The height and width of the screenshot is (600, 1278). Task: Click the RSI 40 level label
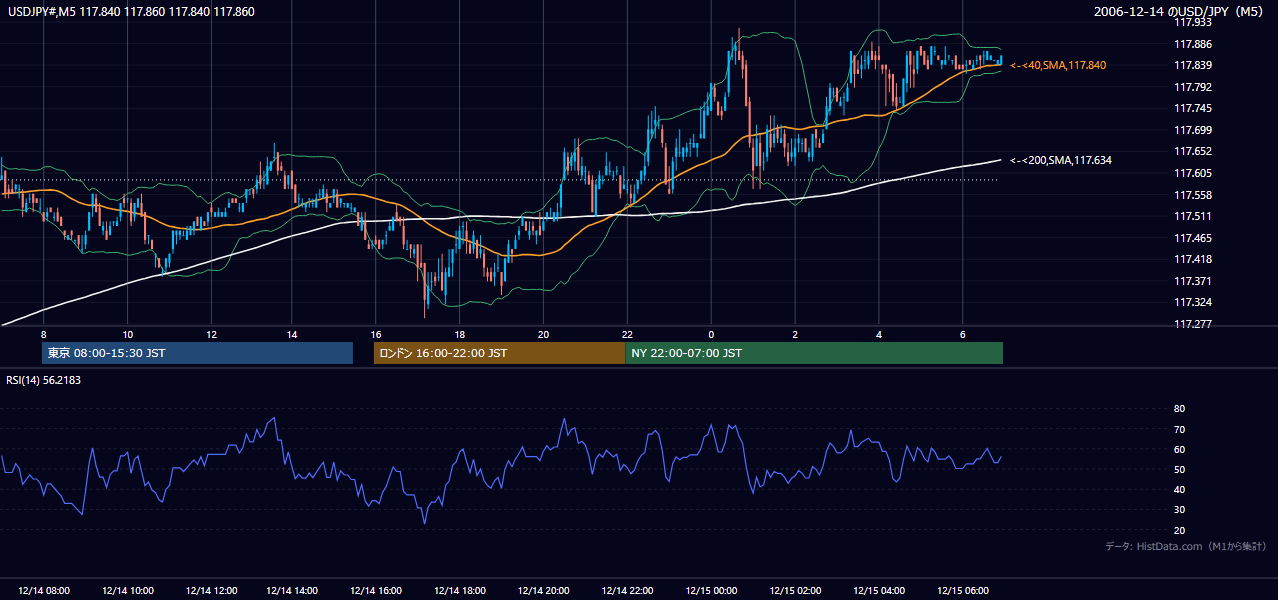tap(1179, 489)
